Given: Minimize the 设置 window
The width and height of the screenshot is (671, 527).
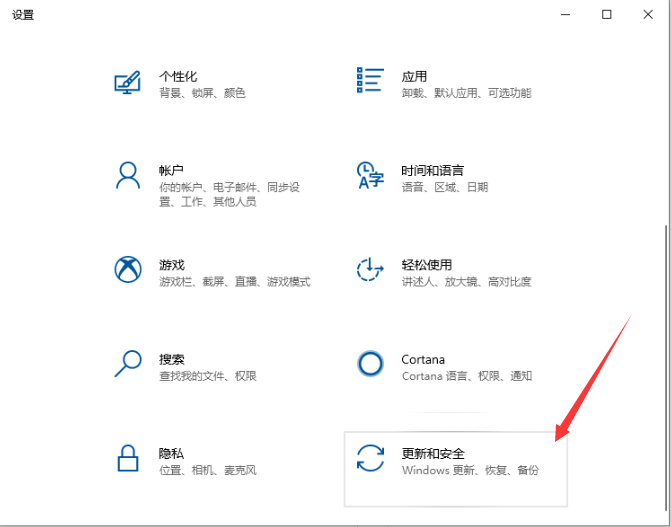Looking at the screenshot, I should click(x=566, y=15).
